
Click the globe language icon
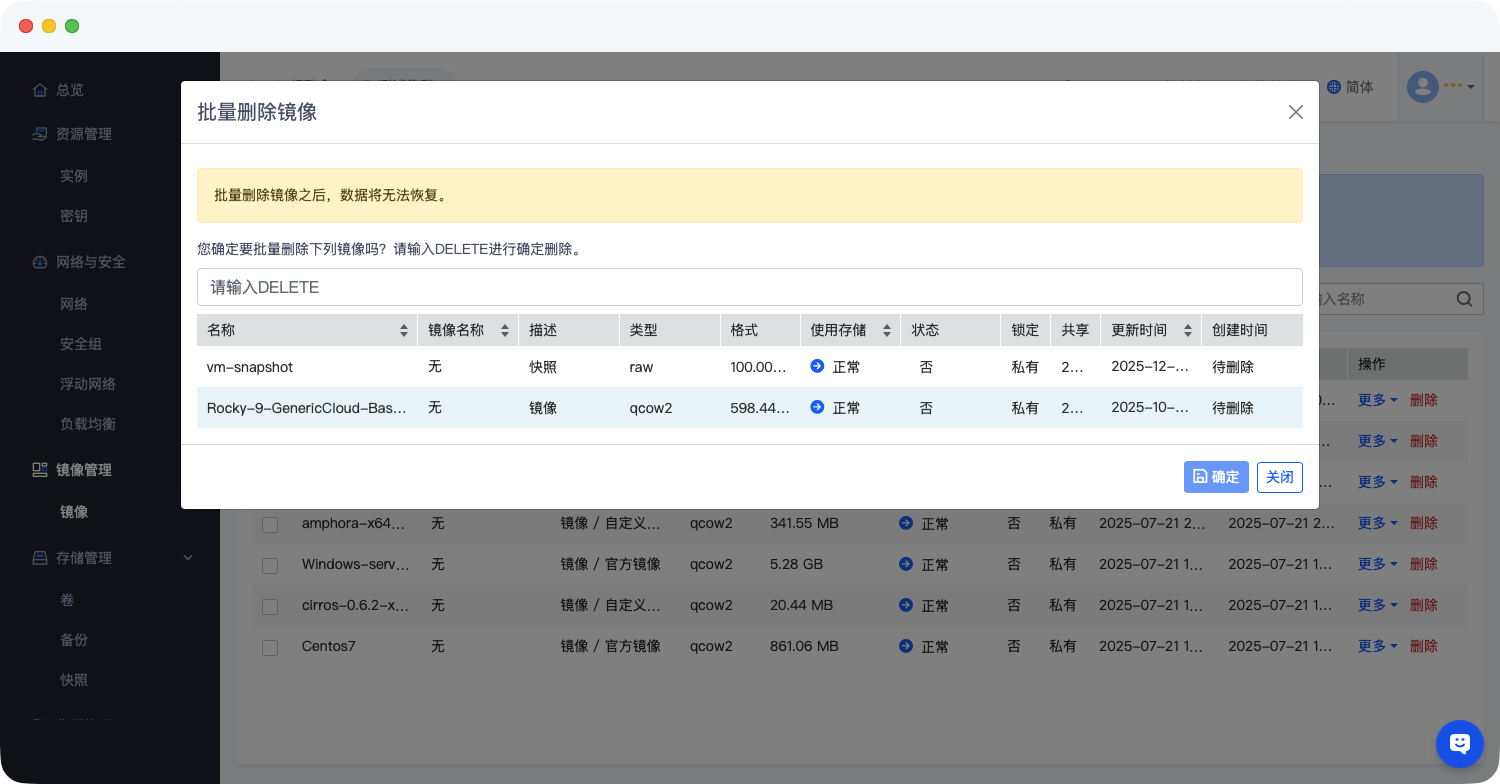pos(1333,87)
